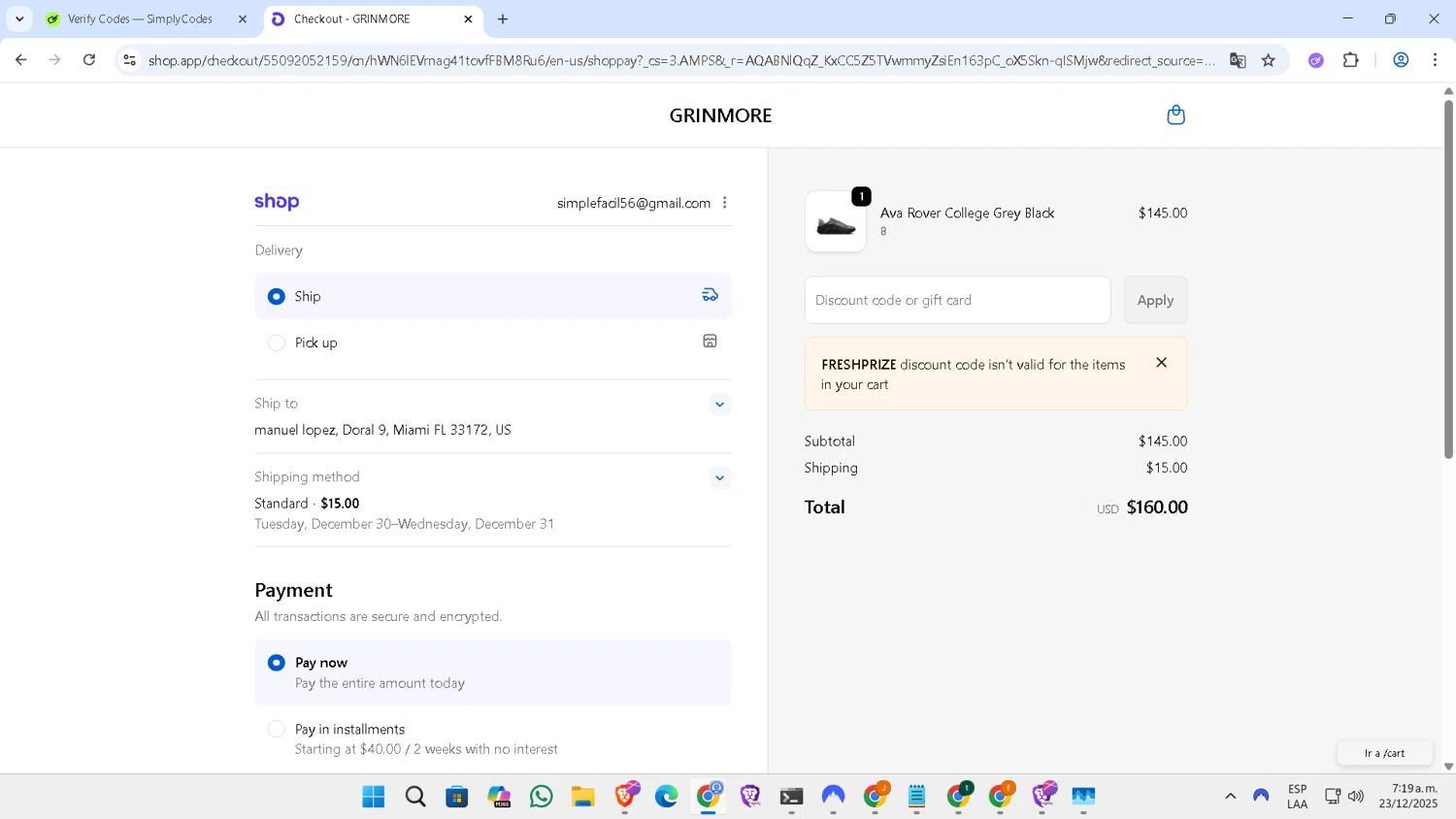
Task: Click the 'Ir a /cart' button
Action: [x=1384, y=753]
